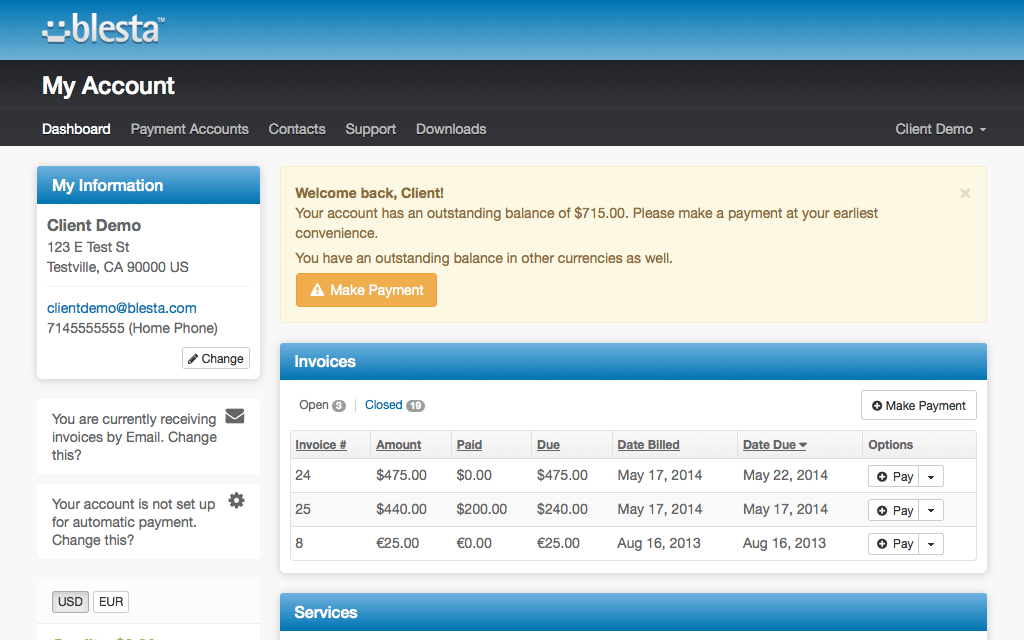The height and width of the screenshot is (640, 1024).
Task: Pay invoice 25
Action: click(x=893, y=510)
